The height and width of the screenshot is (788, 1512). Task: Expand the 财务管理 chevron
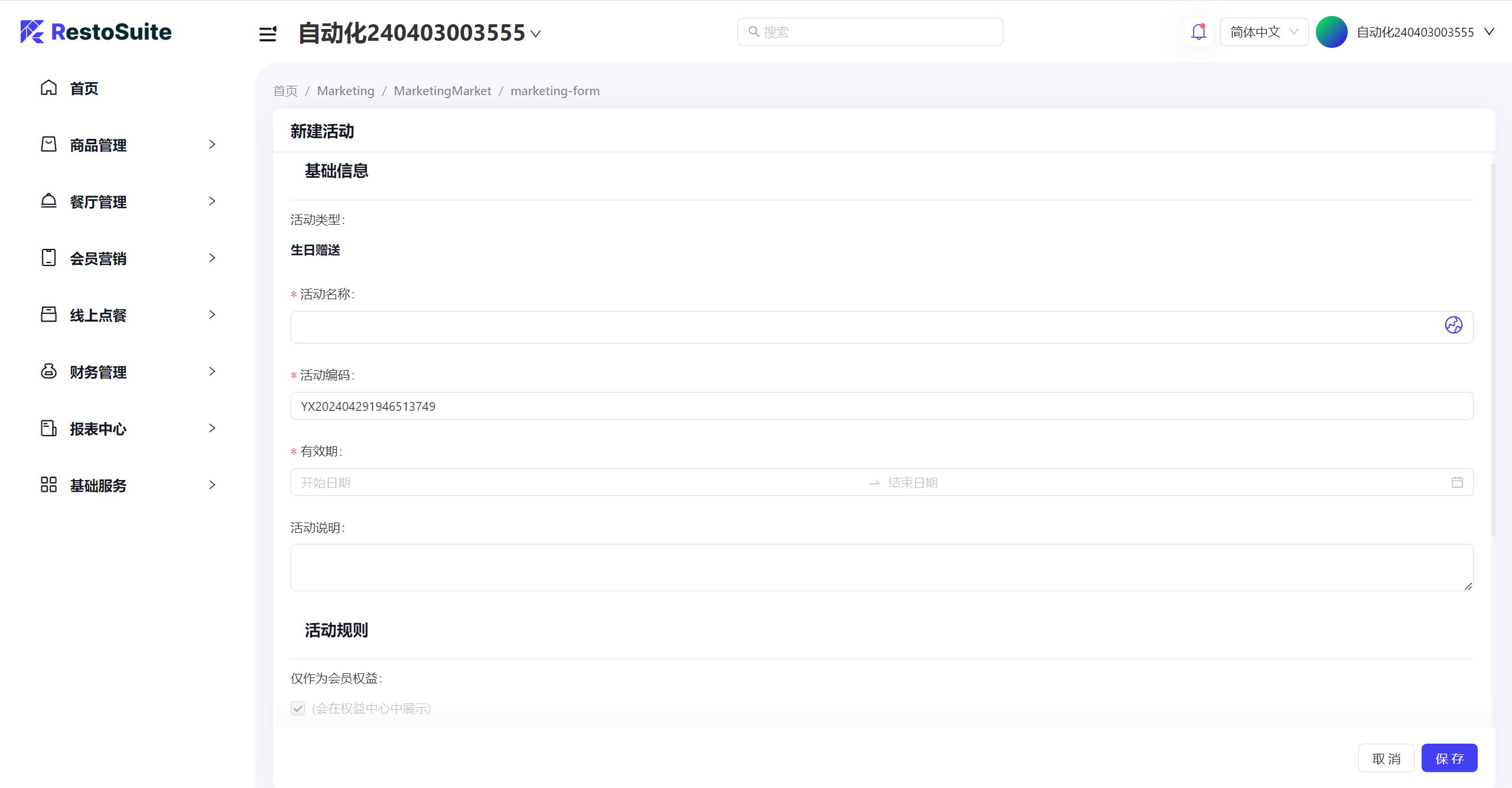[212, 371]
